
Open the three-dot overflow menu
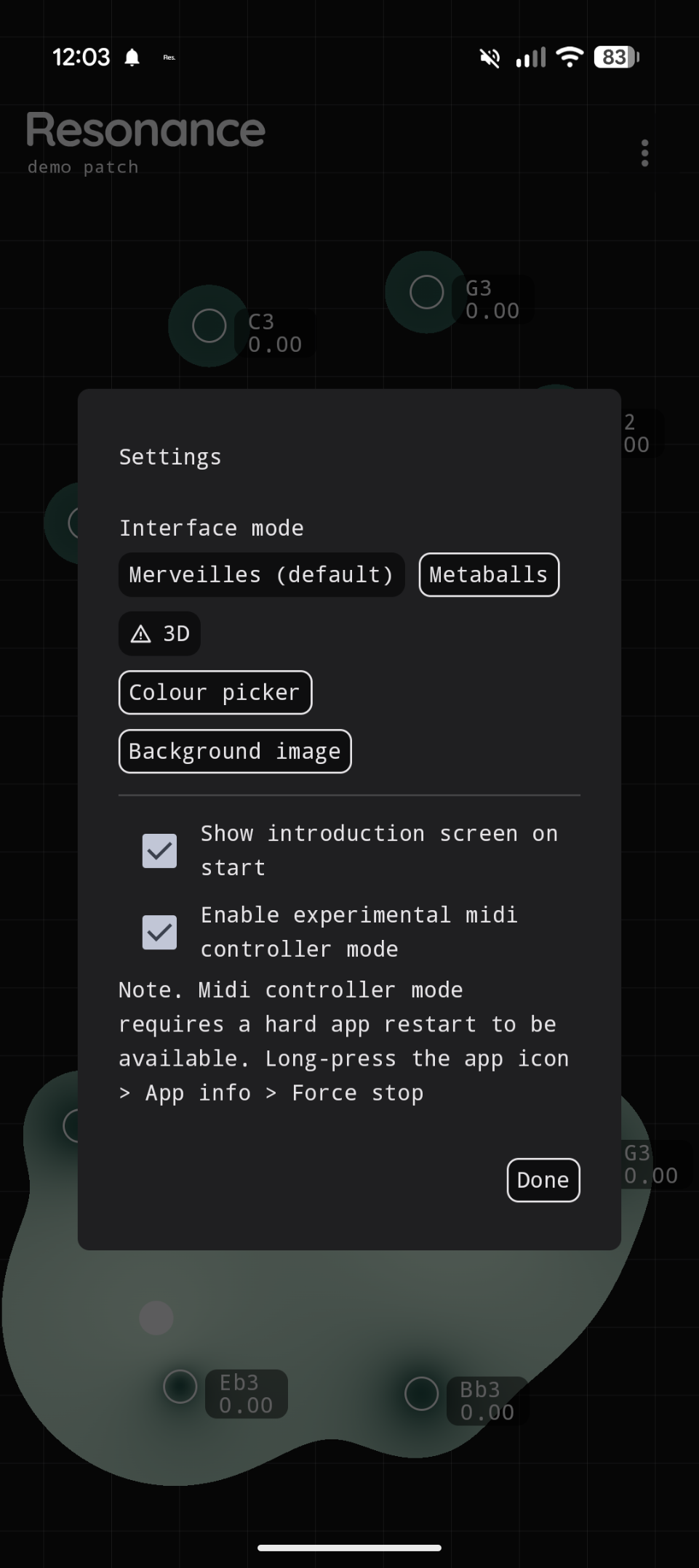[644, 153]
